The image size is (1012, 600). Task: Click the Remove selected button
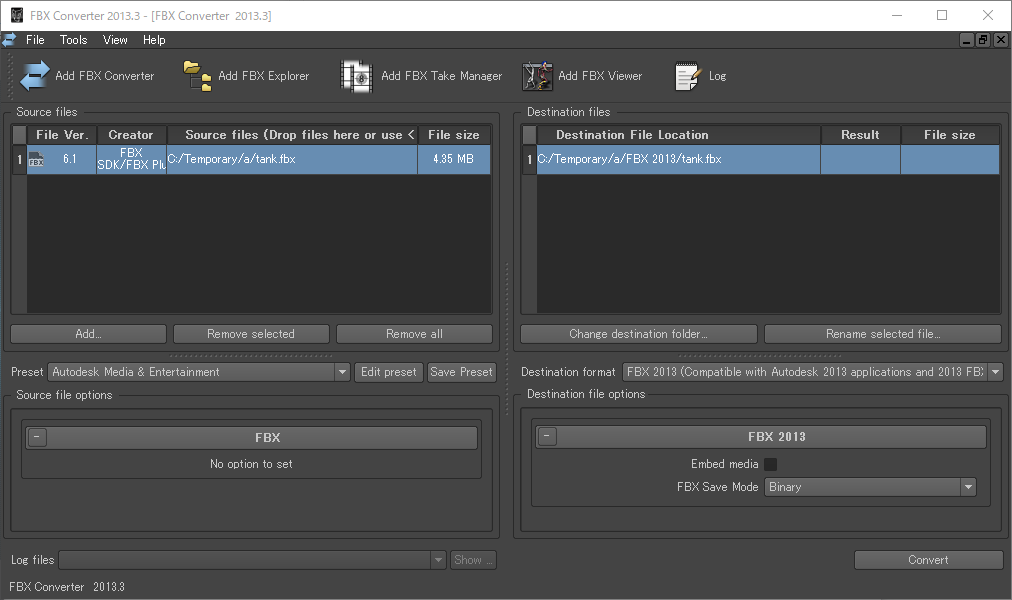(x=251, y=334)
